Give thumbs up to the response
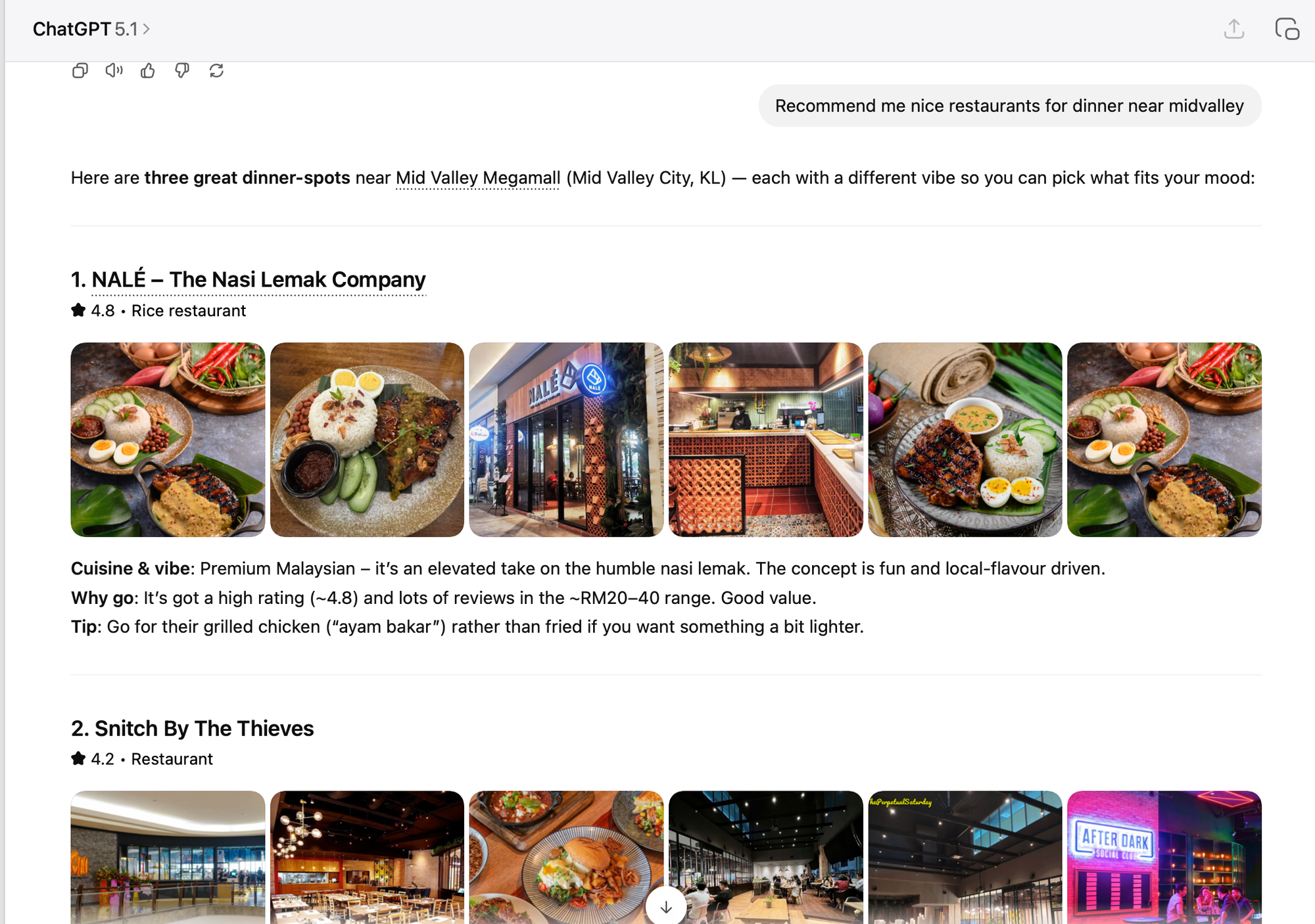Screen dimensions: 1315x924 pyautogui.click(x=148, y=70)
